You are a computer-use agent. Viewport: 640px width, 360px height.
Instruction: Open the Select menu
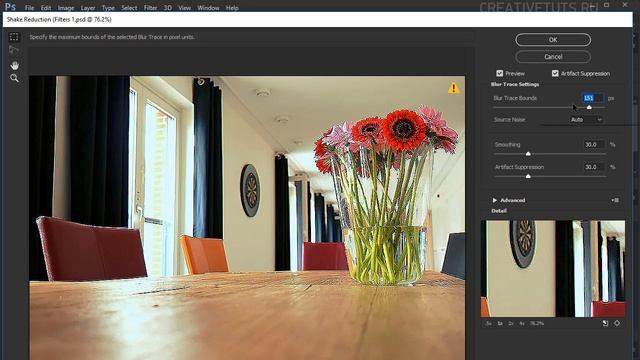[129, 8]
